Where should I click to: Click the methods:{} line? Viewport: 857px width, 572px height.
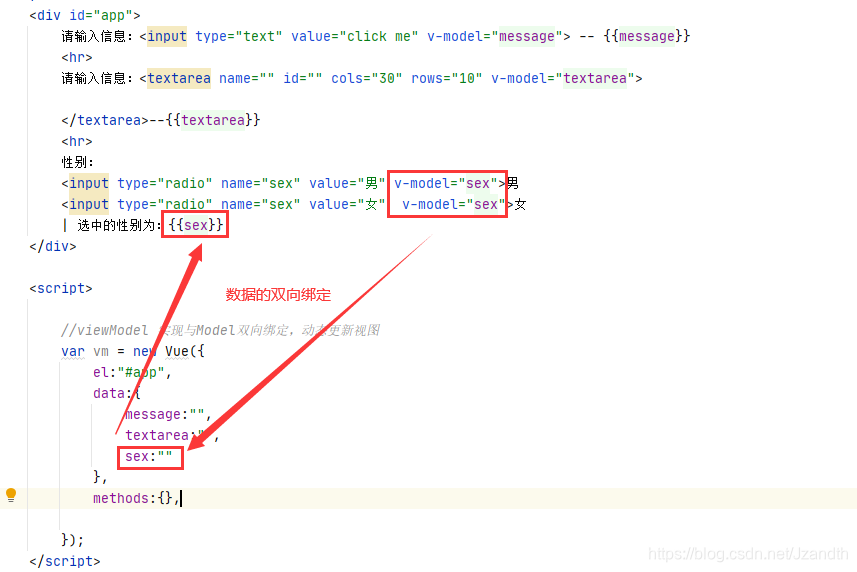(136, 498)
